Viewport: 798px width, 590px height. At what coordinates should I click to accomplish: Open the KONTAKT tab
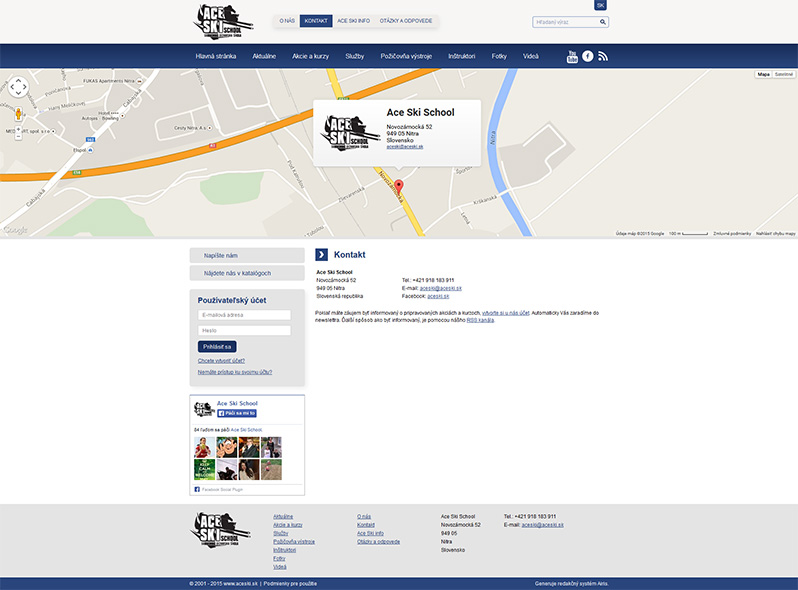pyautogui.click(x=316, y=21)
